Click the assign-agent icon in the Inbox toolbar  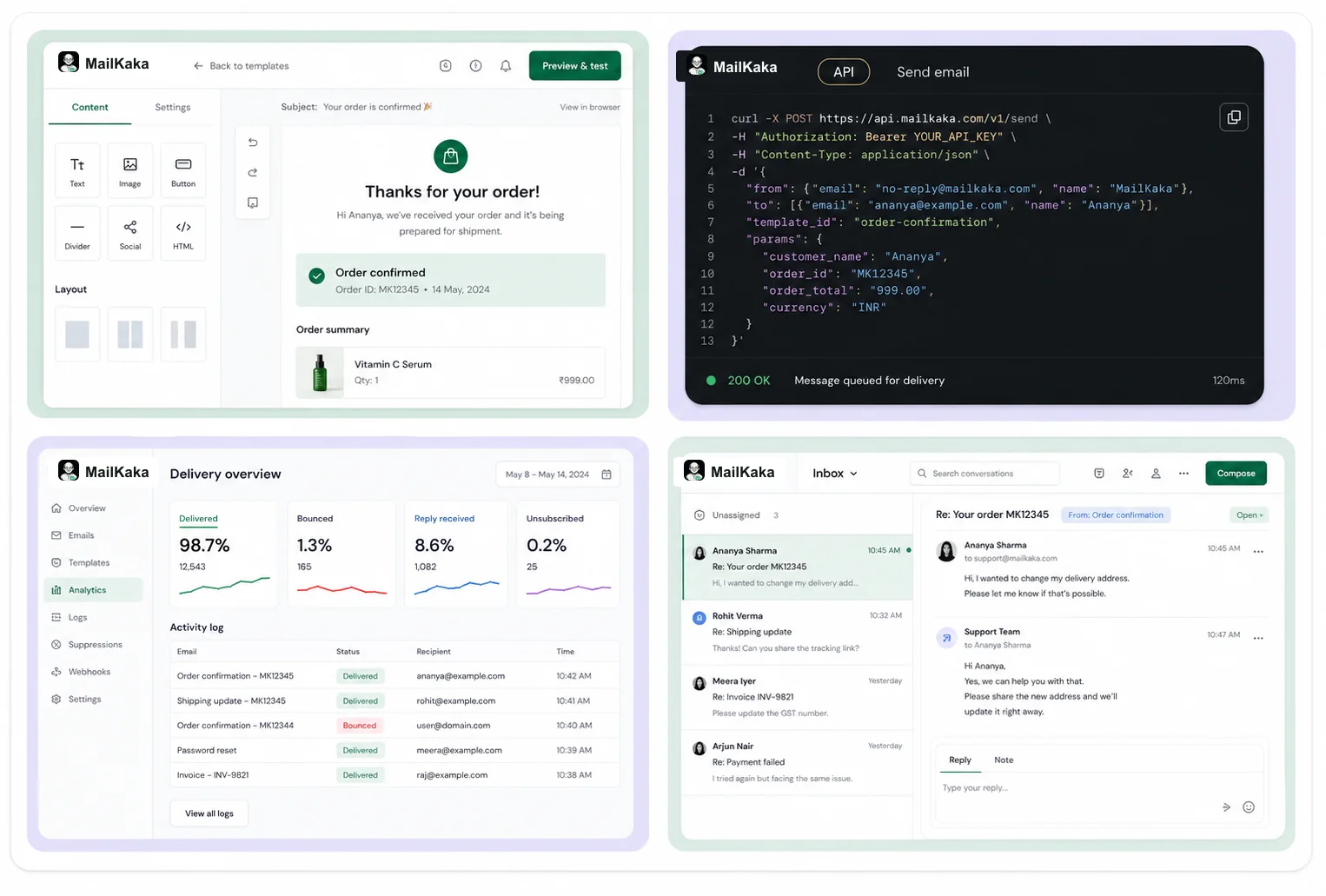pos(1128,474)
